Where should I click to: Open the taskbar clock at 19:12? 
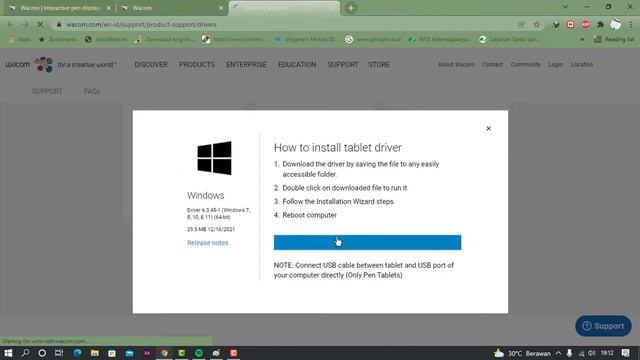point(607,353)
